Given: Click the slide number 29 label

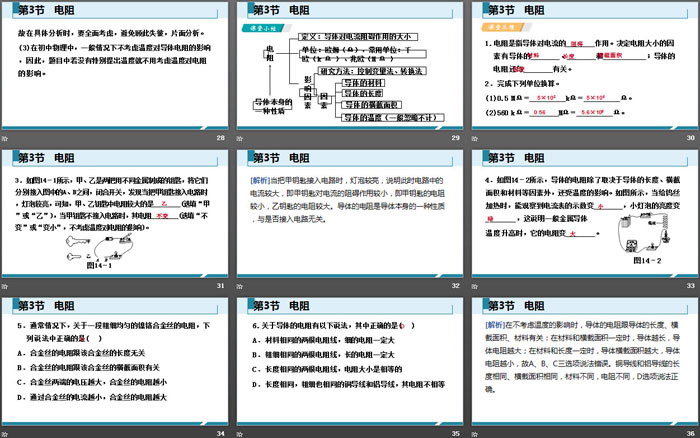Looking at the screenshot, I should pyautogui.click(x=455, y=138).
